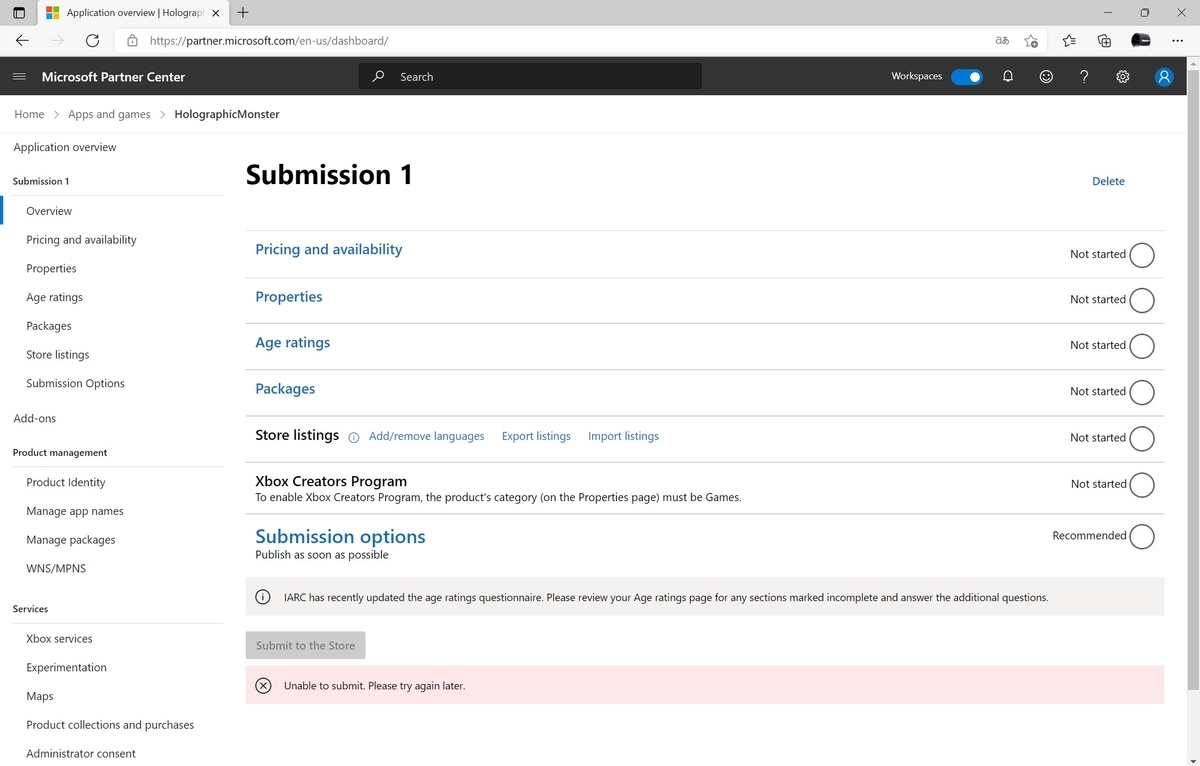This screenshot has height=766, width=1200.
Task: Open Partner Center settings gear
Action: pos(1123,77)
